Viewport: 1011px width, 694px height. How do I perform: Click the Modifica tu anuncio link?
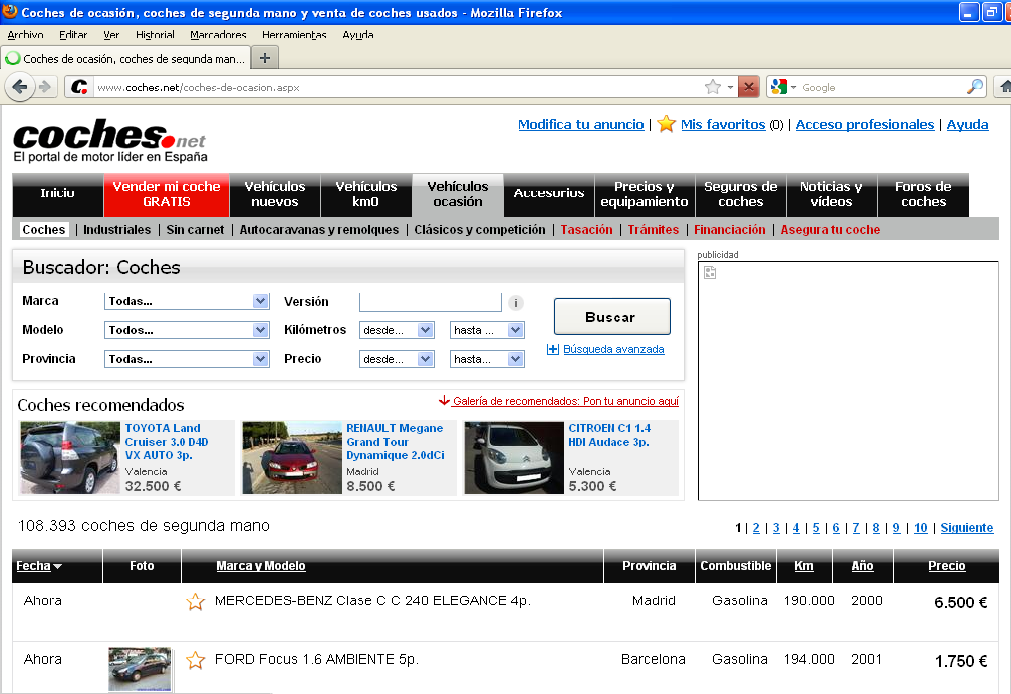pyautogui.click(x=581, y=124)
